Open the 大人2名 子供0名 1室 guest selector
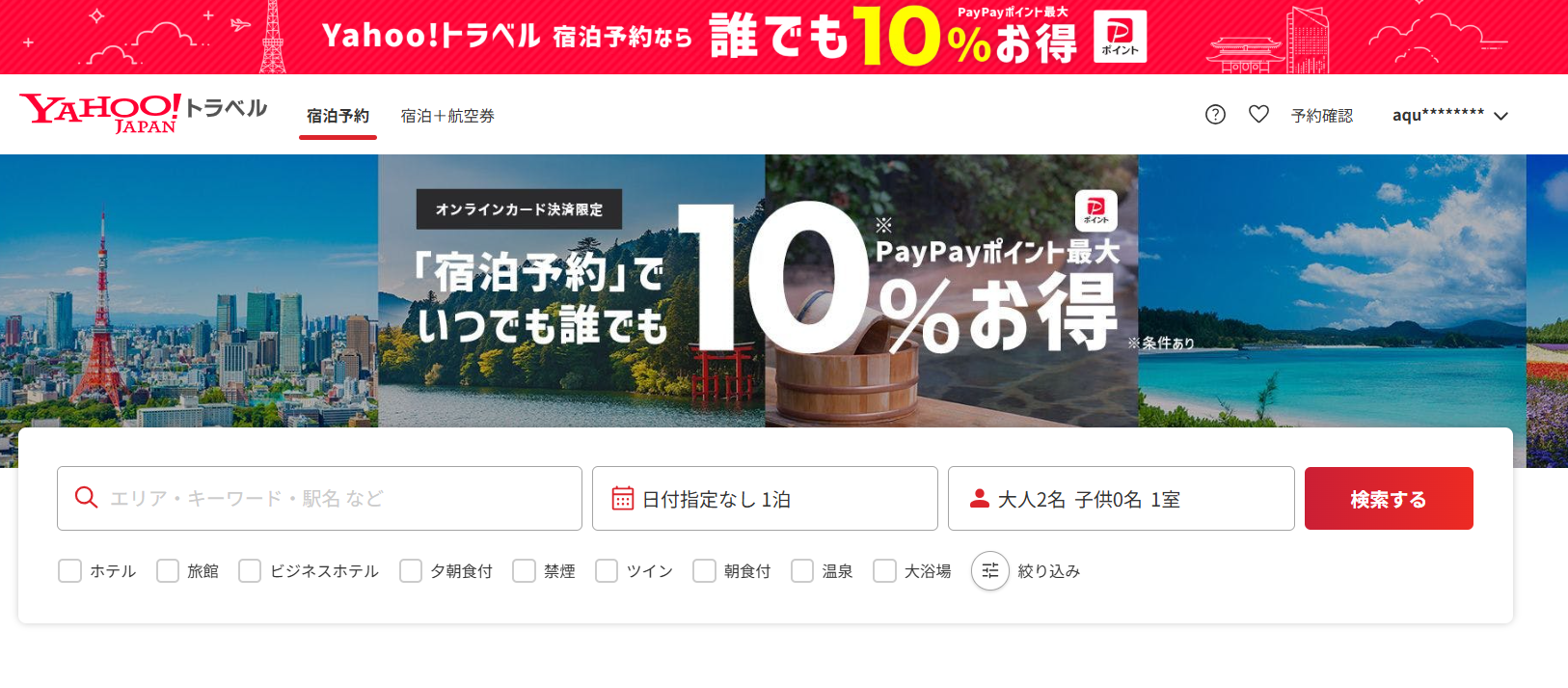The width and height of the screenshot is (1568, 688). 1121,499
